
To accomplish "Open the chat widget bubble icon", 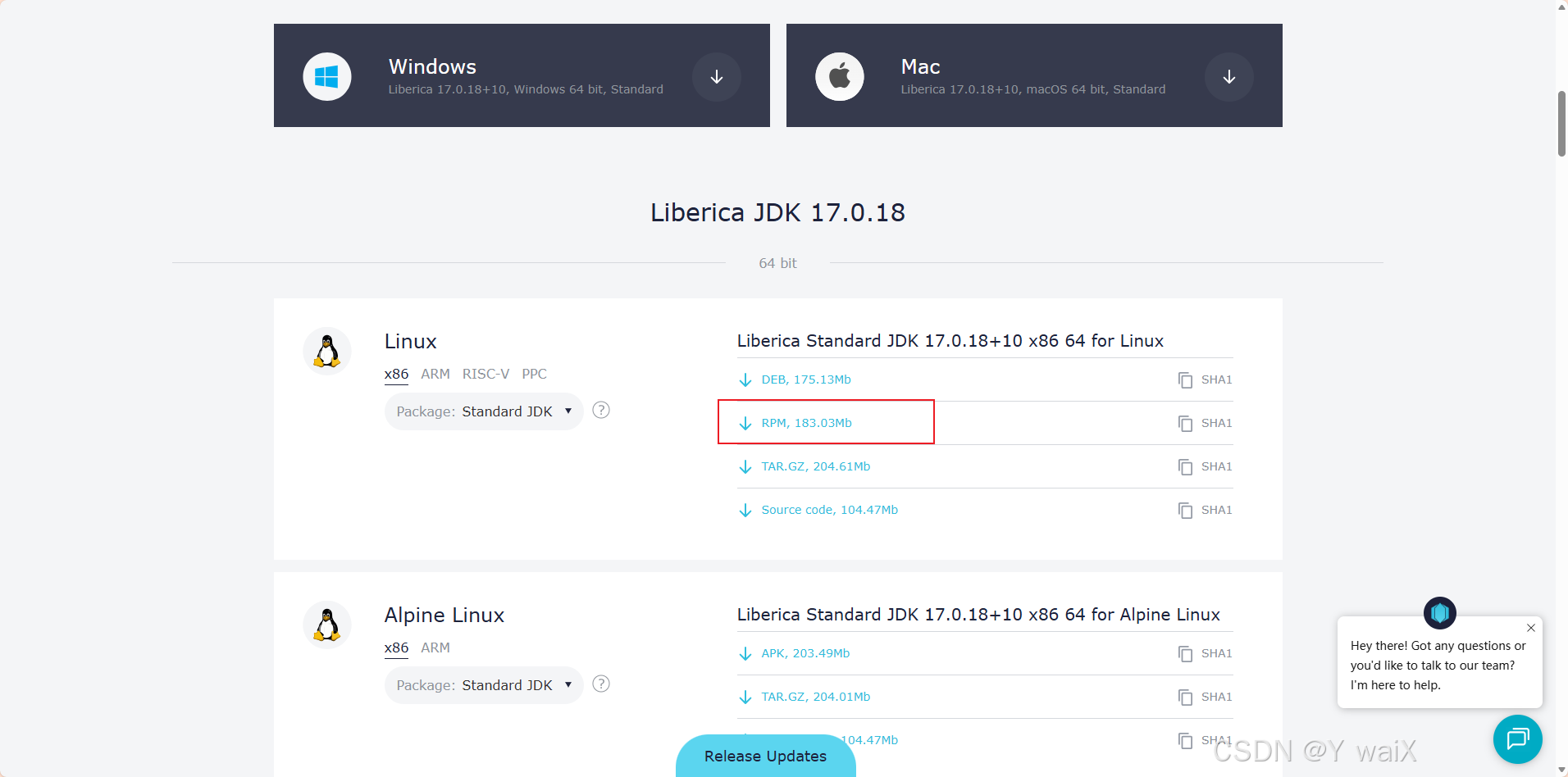I will [1518, 739].
